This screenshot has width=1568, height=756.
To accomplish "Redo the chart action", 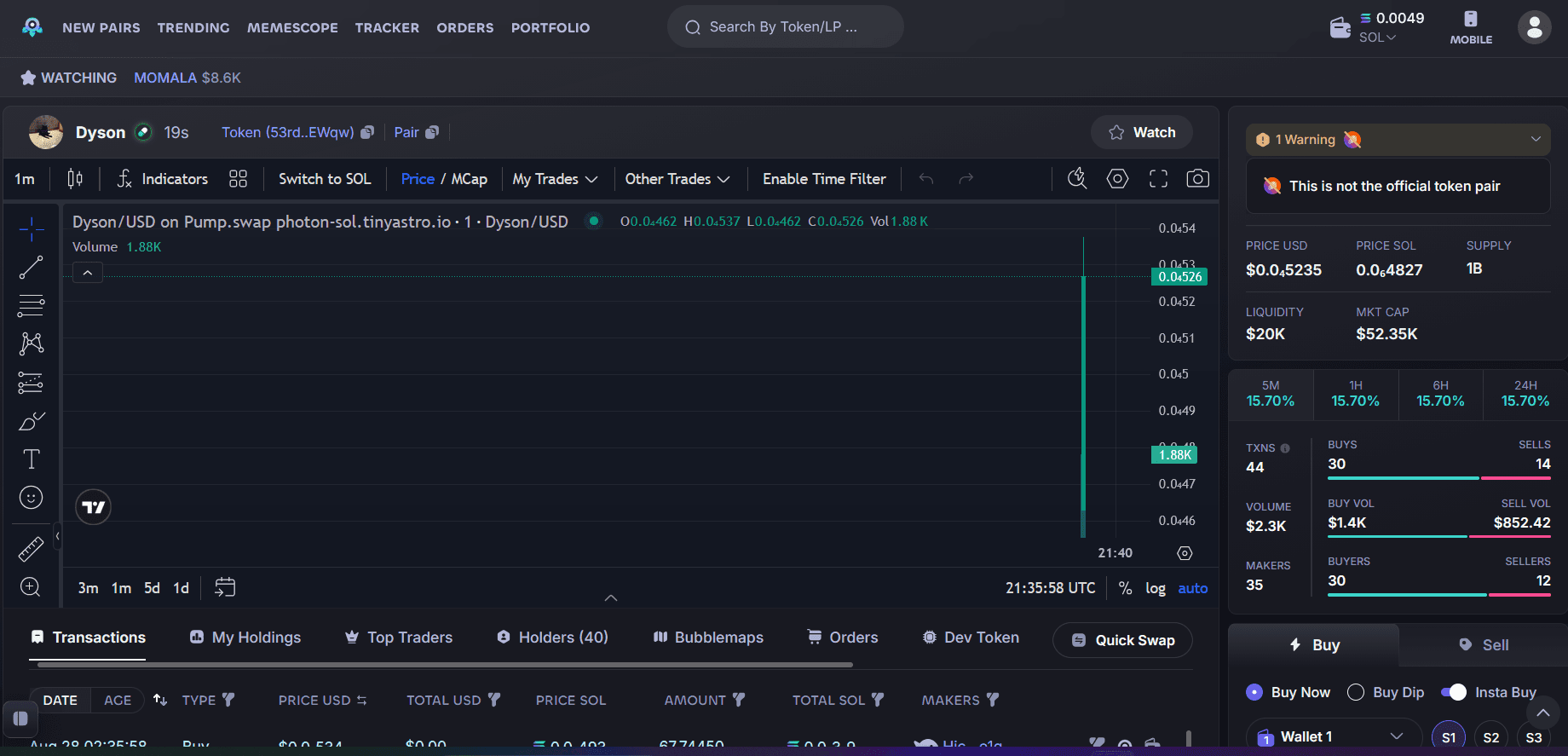I will point(966,179).
